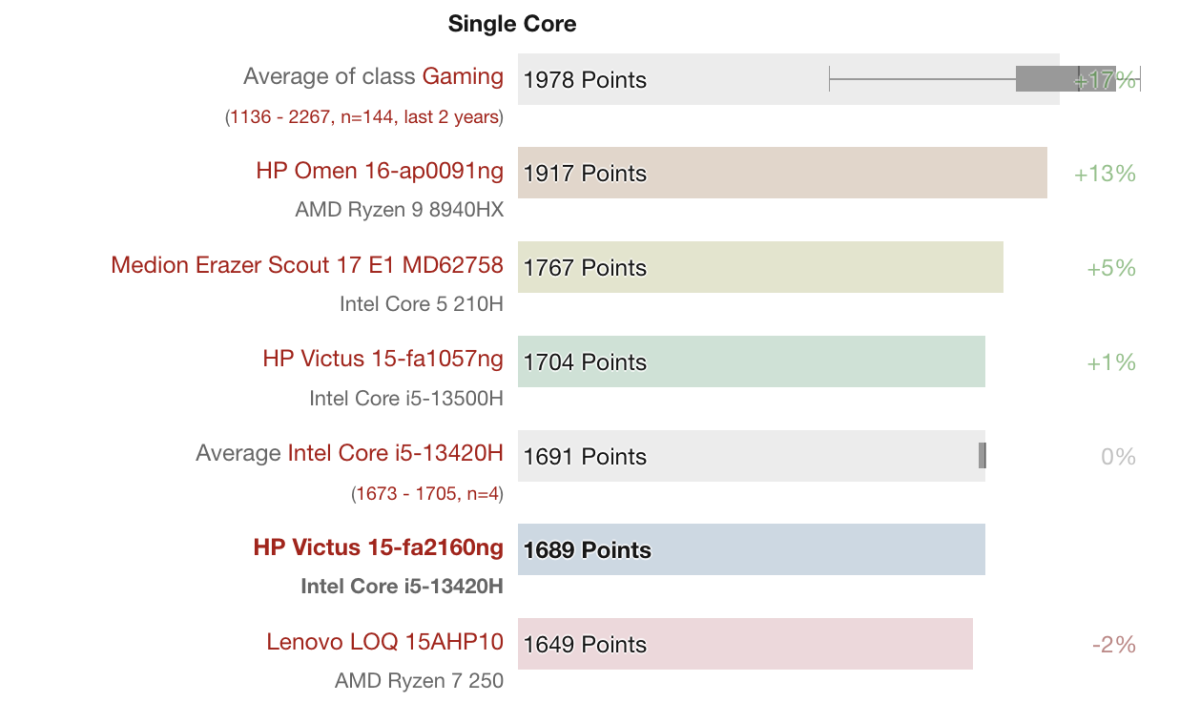
Task: Select the bold 1689 Points blue bar
Action: [x=751, y=550]
